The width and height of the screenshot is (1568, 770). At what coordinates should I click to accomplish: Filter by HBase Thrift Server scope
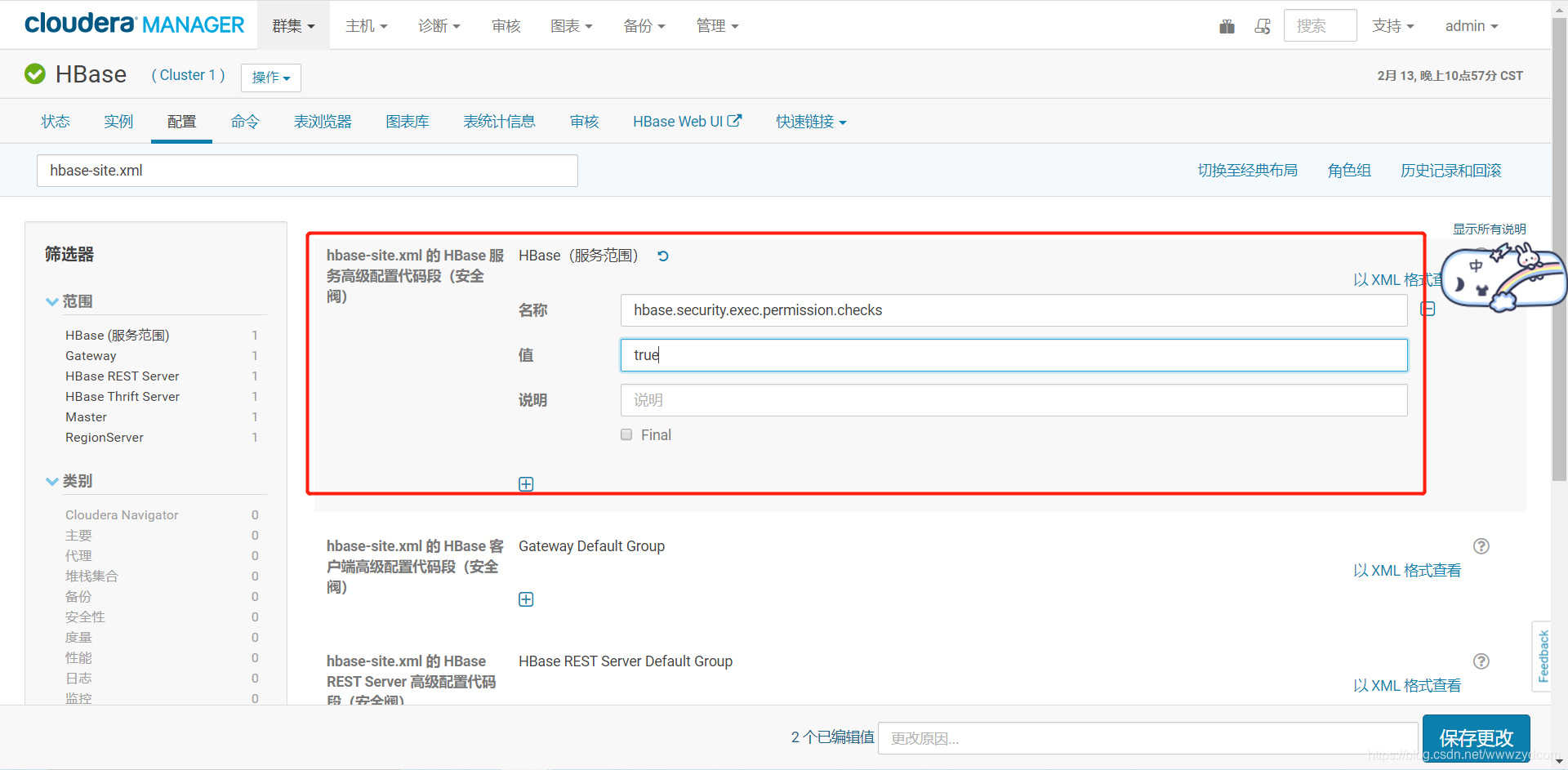point(122,396)
